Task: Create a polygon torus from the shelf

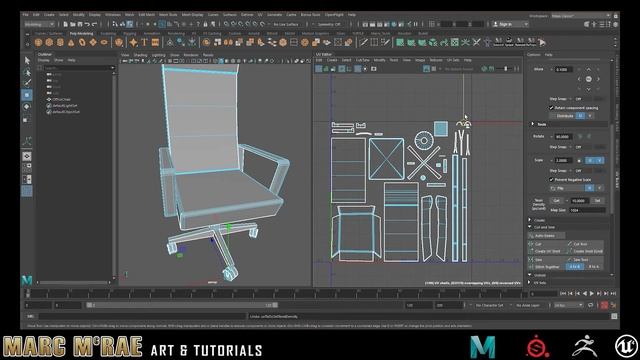Action: [x=82, y=42]
